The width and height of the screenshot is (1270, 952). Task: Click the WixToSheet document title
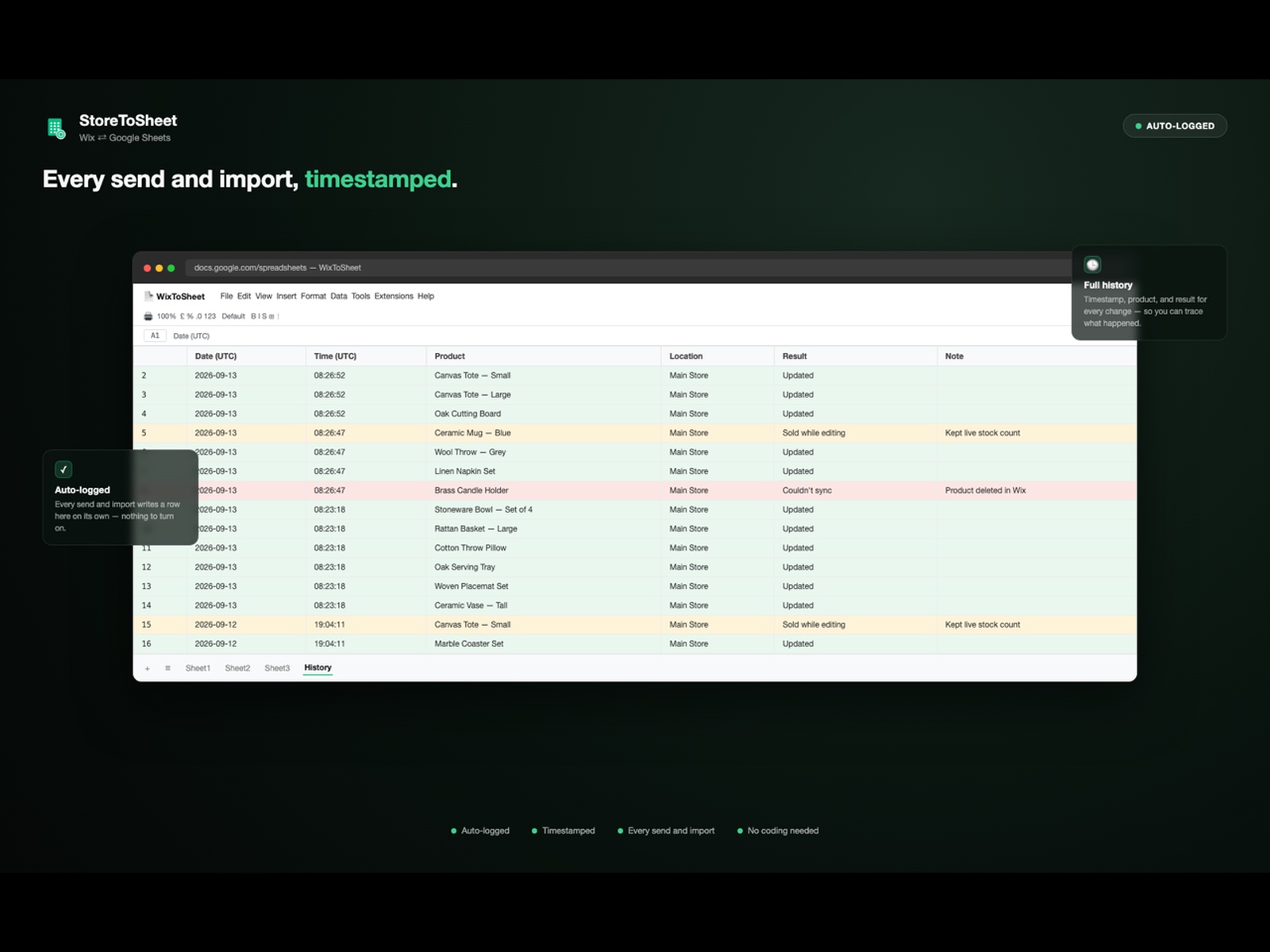point(180,297)
